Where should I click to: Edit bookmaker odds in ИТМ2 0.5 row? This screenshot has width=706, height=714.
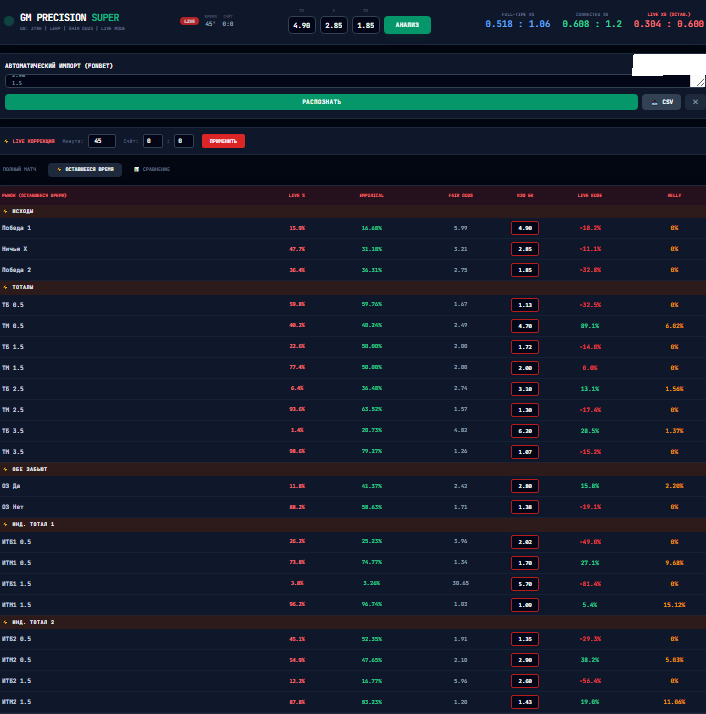[525, 660]
